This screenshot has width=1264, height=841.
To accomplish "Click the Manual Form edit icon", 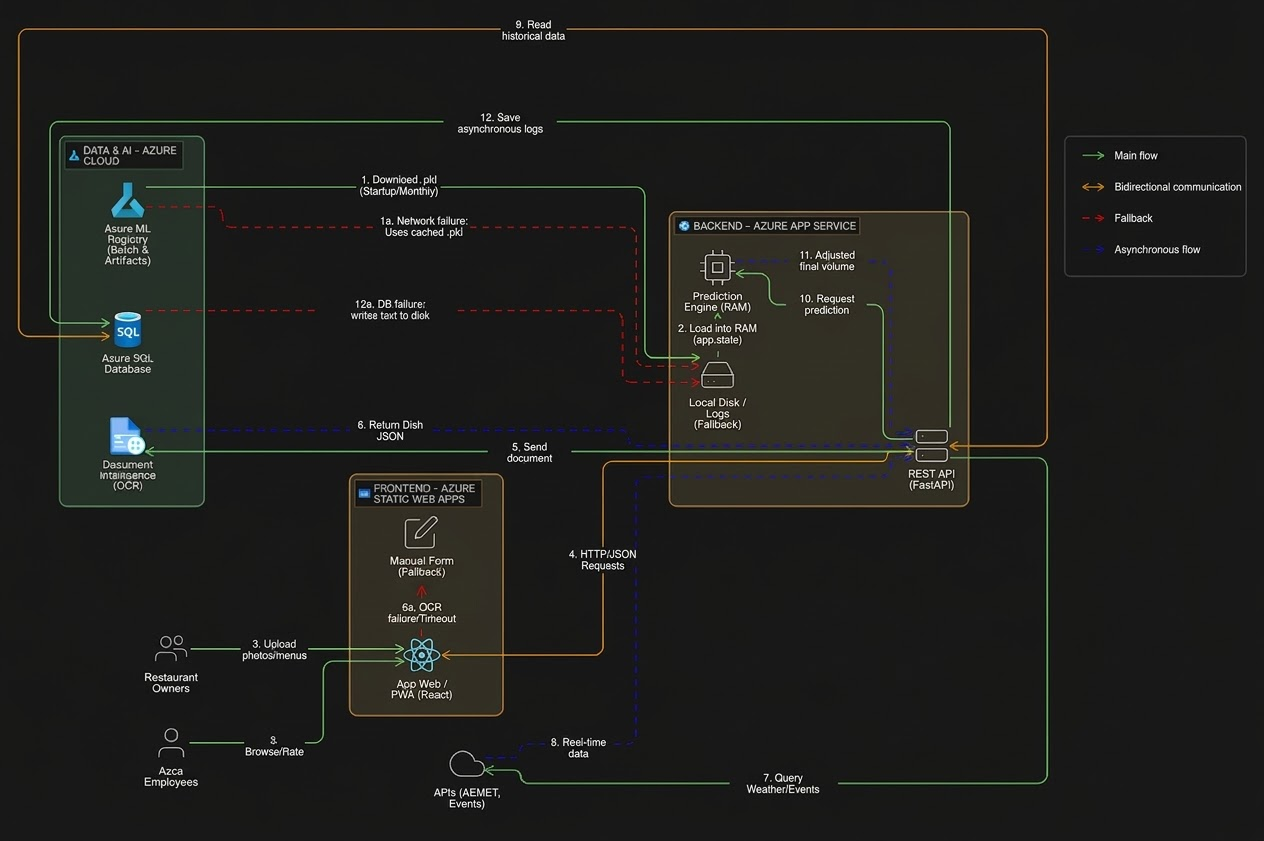I will coord(420,532).
